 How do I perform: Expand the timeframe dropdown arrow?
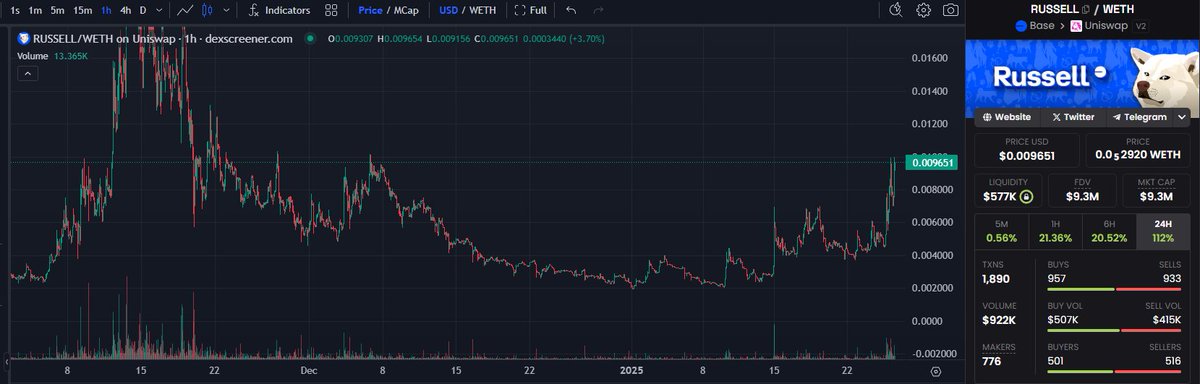click(160, 10)
